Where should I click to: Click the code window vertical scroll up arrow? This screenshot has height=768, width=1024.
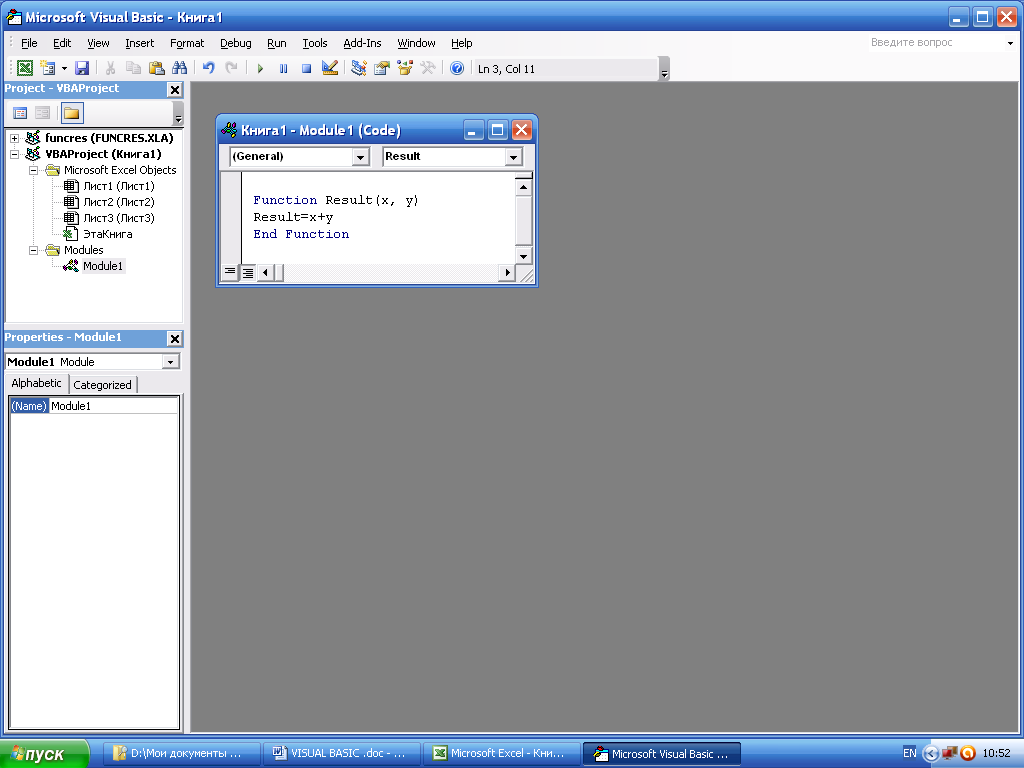(523, 187)
